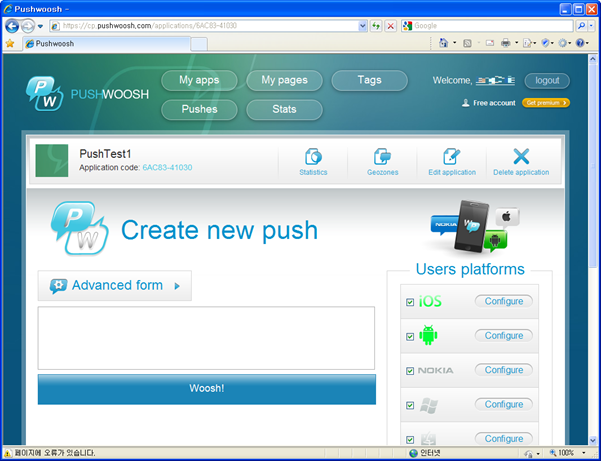Click Configure for Android
Image resolution: width=601 pixels, height=461 pixels.
(x=504, y=336)
